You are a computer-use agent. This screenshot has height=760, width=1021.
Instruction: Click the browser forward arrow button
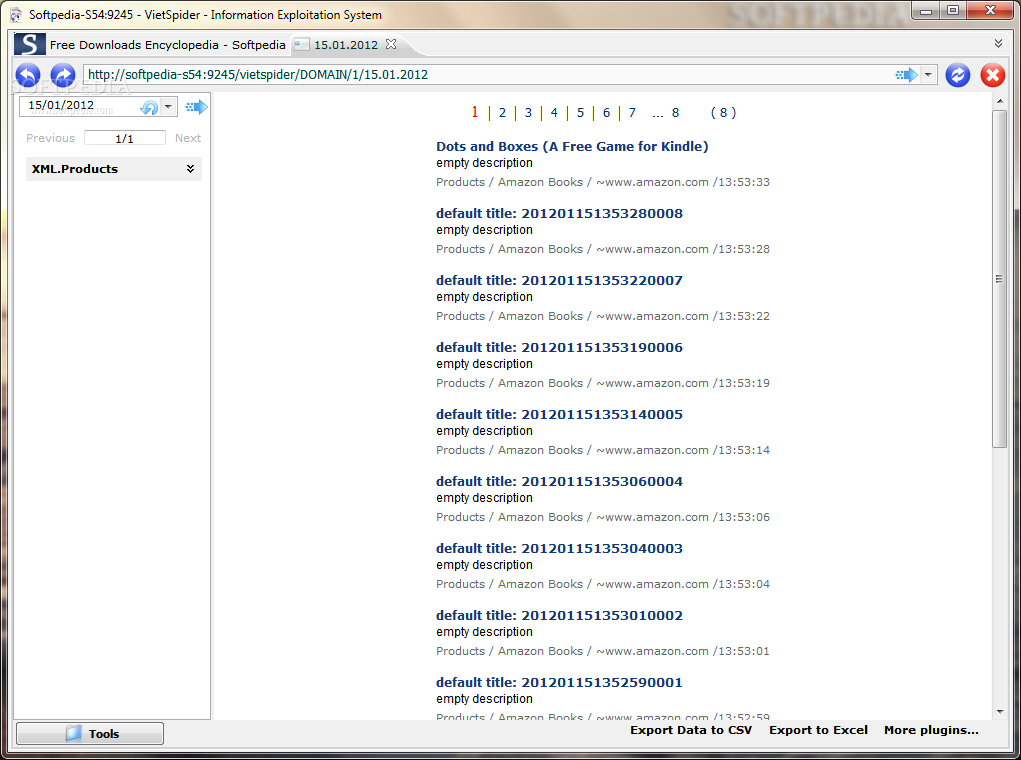(x=63, y=76)
